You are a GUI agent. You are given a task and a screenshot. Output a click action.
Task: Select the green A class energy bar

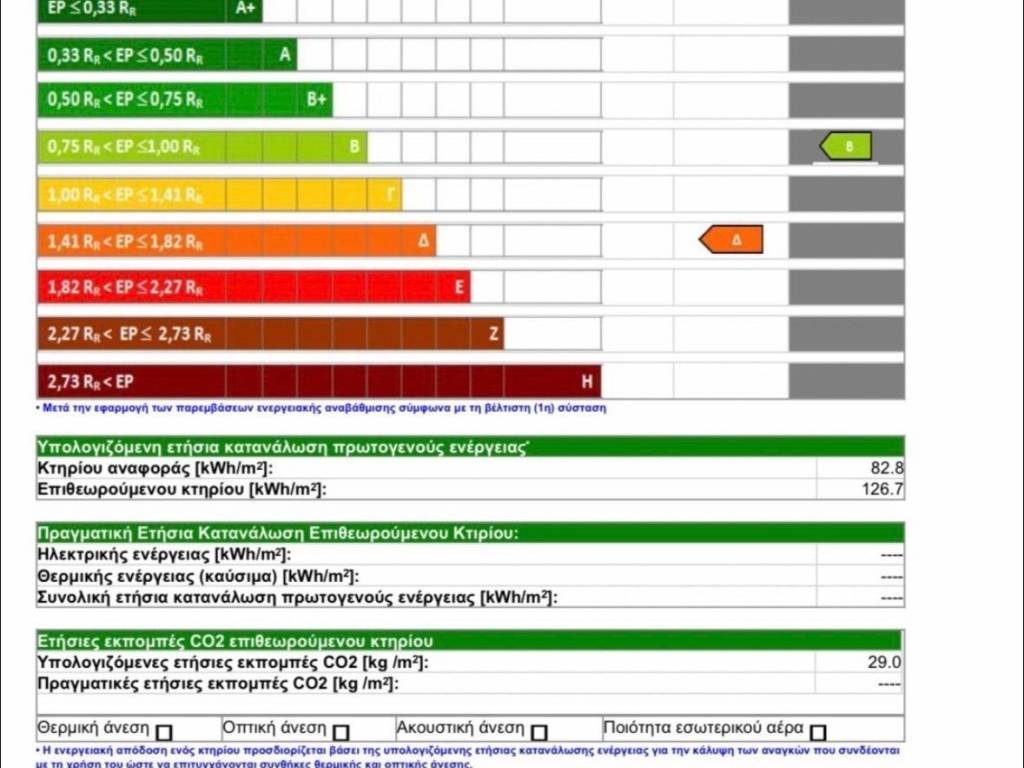pos(167,54)
